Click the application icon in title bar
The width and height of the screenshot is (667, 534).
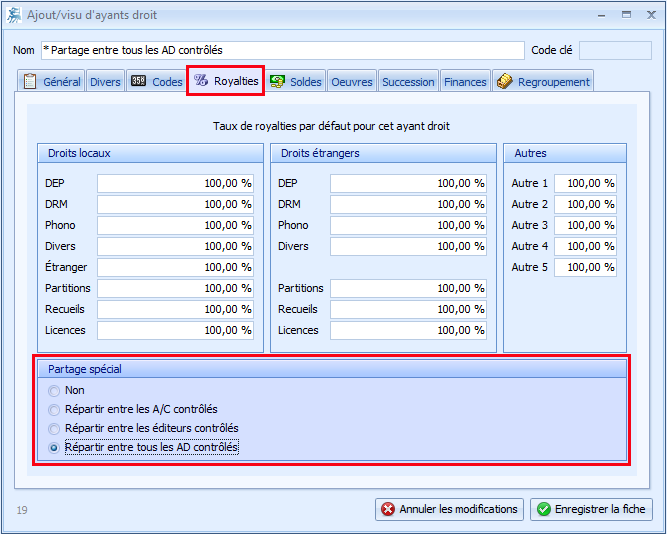point(12,15)
